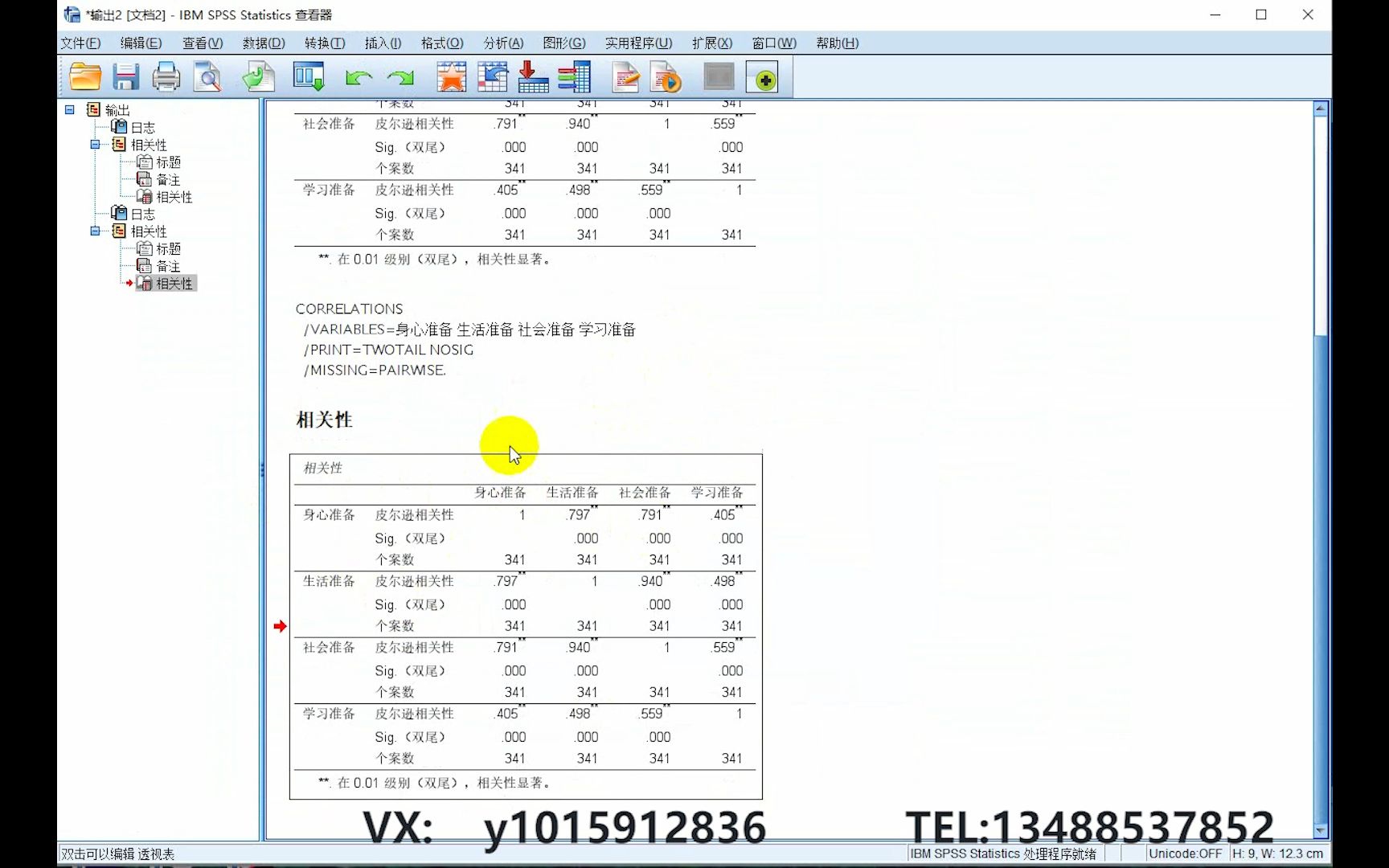Viewport: 1389px width, 868px height.
Task: Click the italic 相关性 title inside the lower table
Action: point(323,468)
